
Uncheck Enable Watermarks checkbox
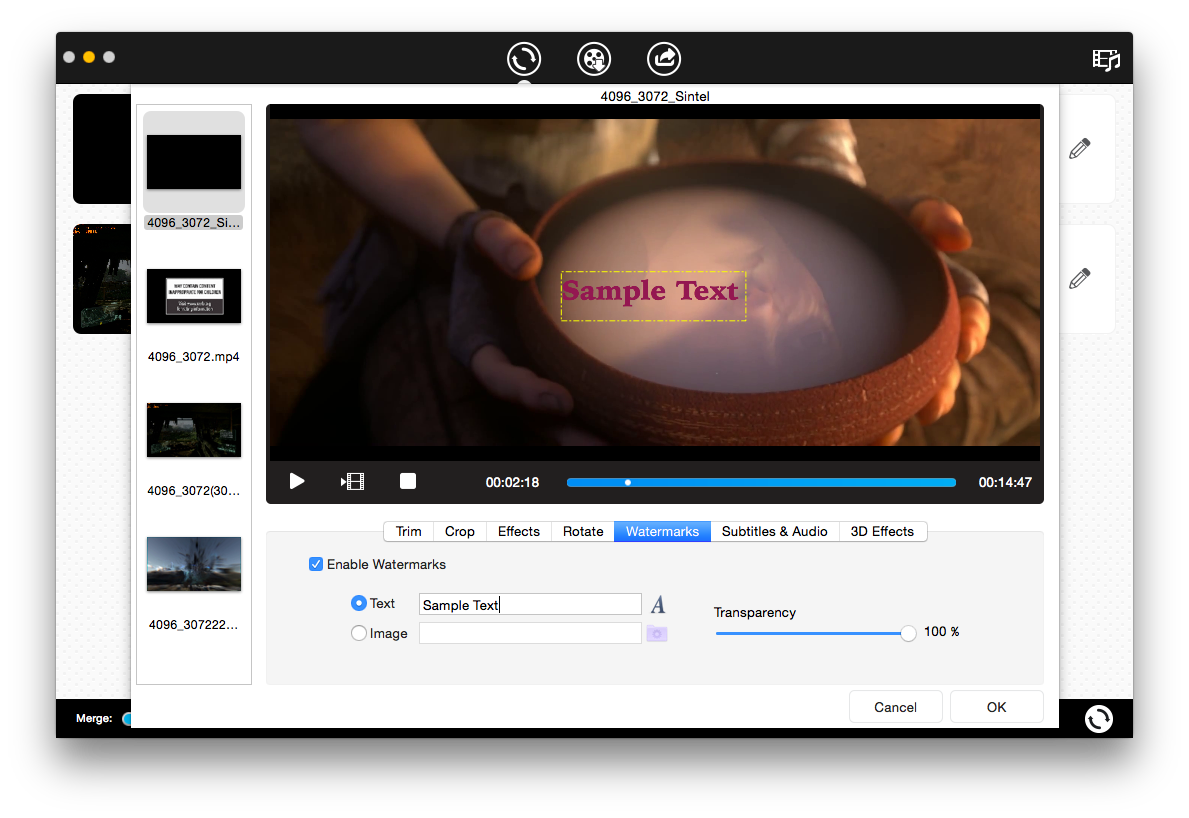click(316, 565)
